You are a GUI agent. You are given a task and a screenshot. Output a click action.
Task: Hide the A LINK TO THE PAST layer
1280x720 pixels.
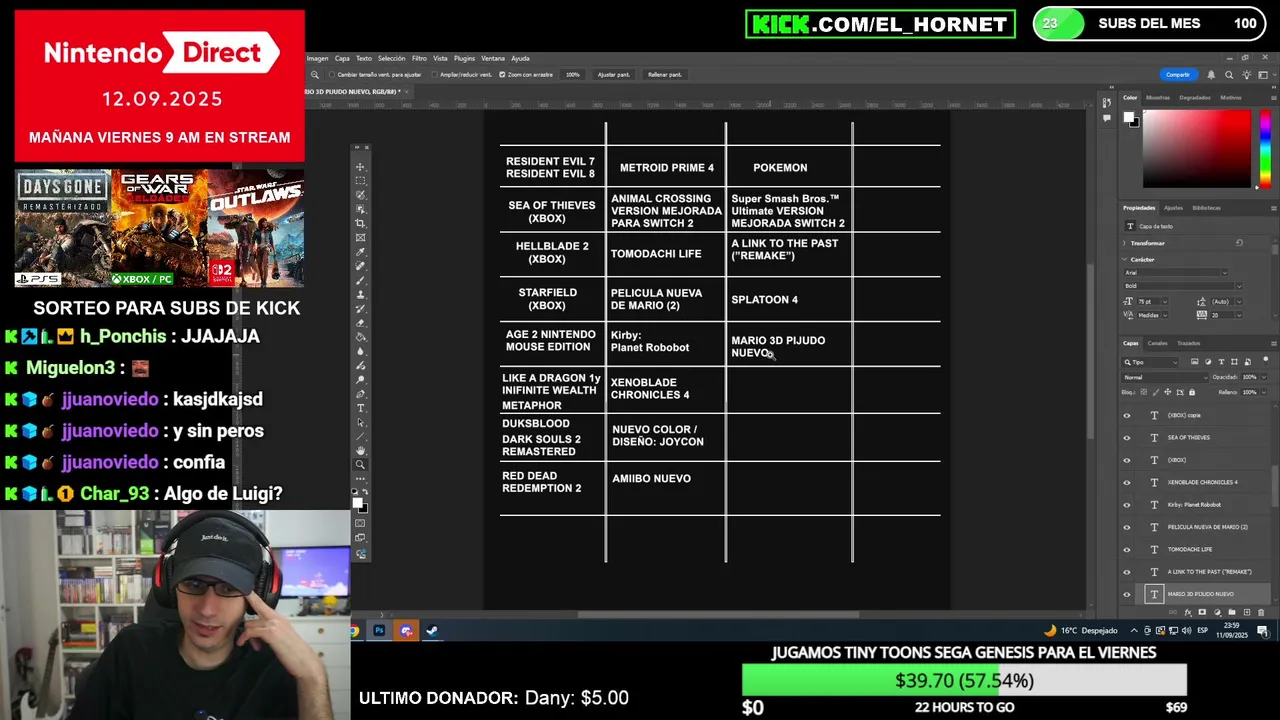pyautogui.click(x=1127, y=572)
